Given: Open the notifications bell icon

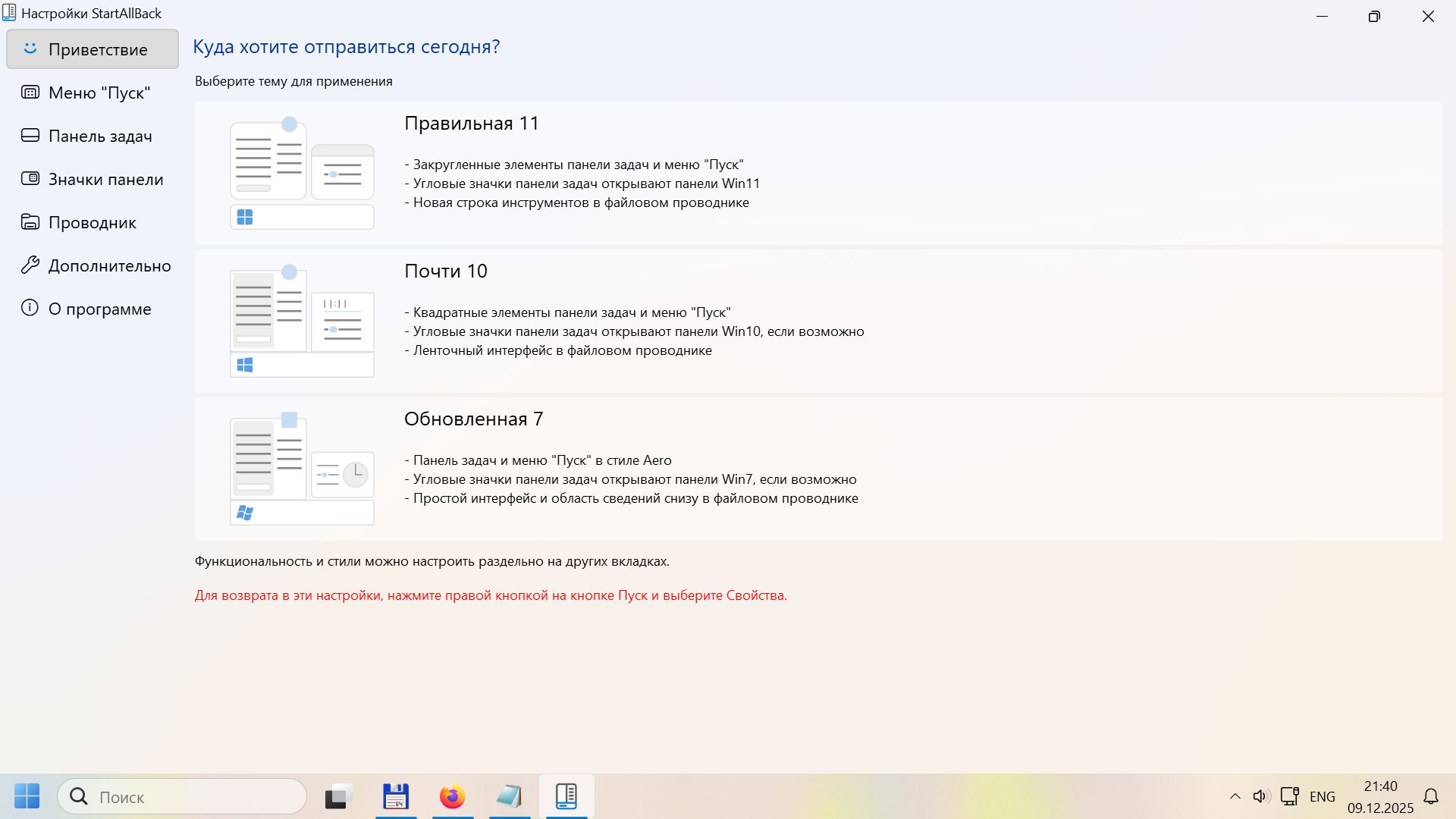Looking at the screenshot, I should pyautogui.click(x=1430, y=796).
